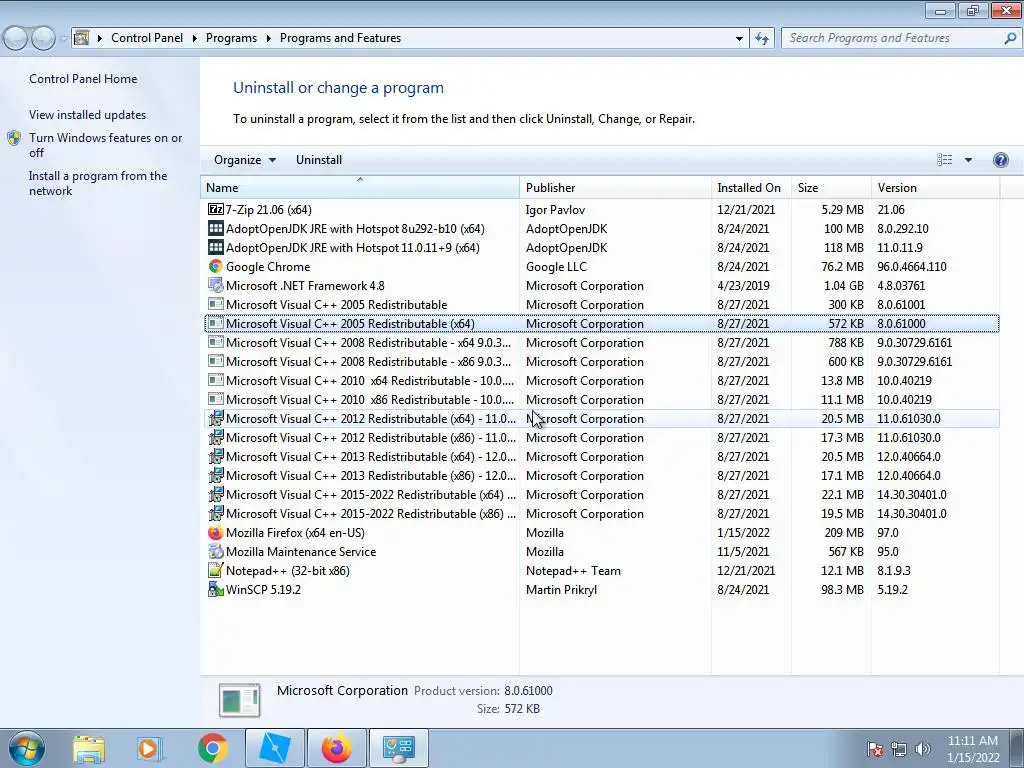Sort by the Size column header
Image resolution: width=1024 pixels, height=768 pixels.
pos(831,187)
